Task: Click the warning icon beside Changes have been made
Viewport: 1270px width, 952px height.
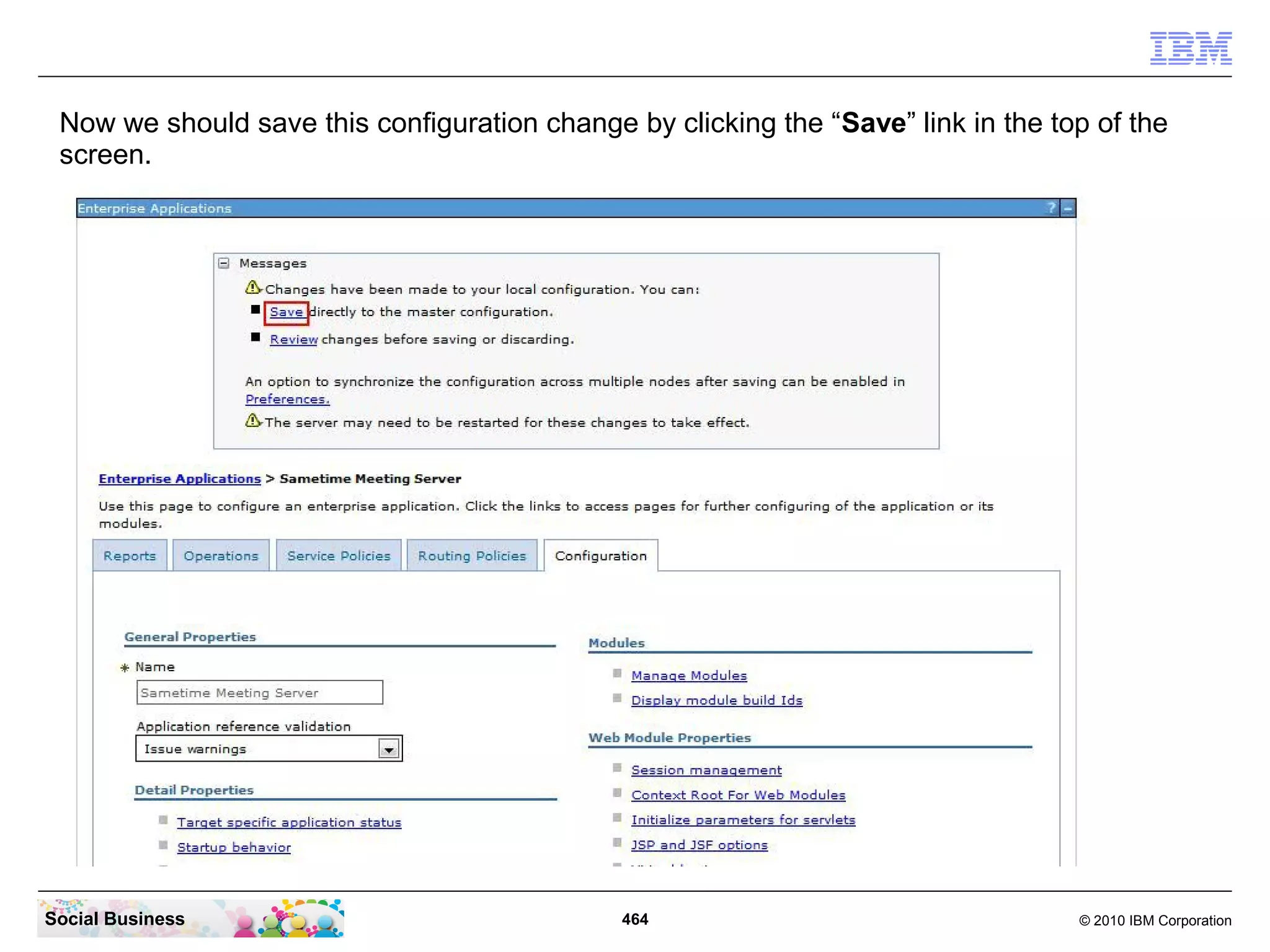Action: [x=254, y=288]
